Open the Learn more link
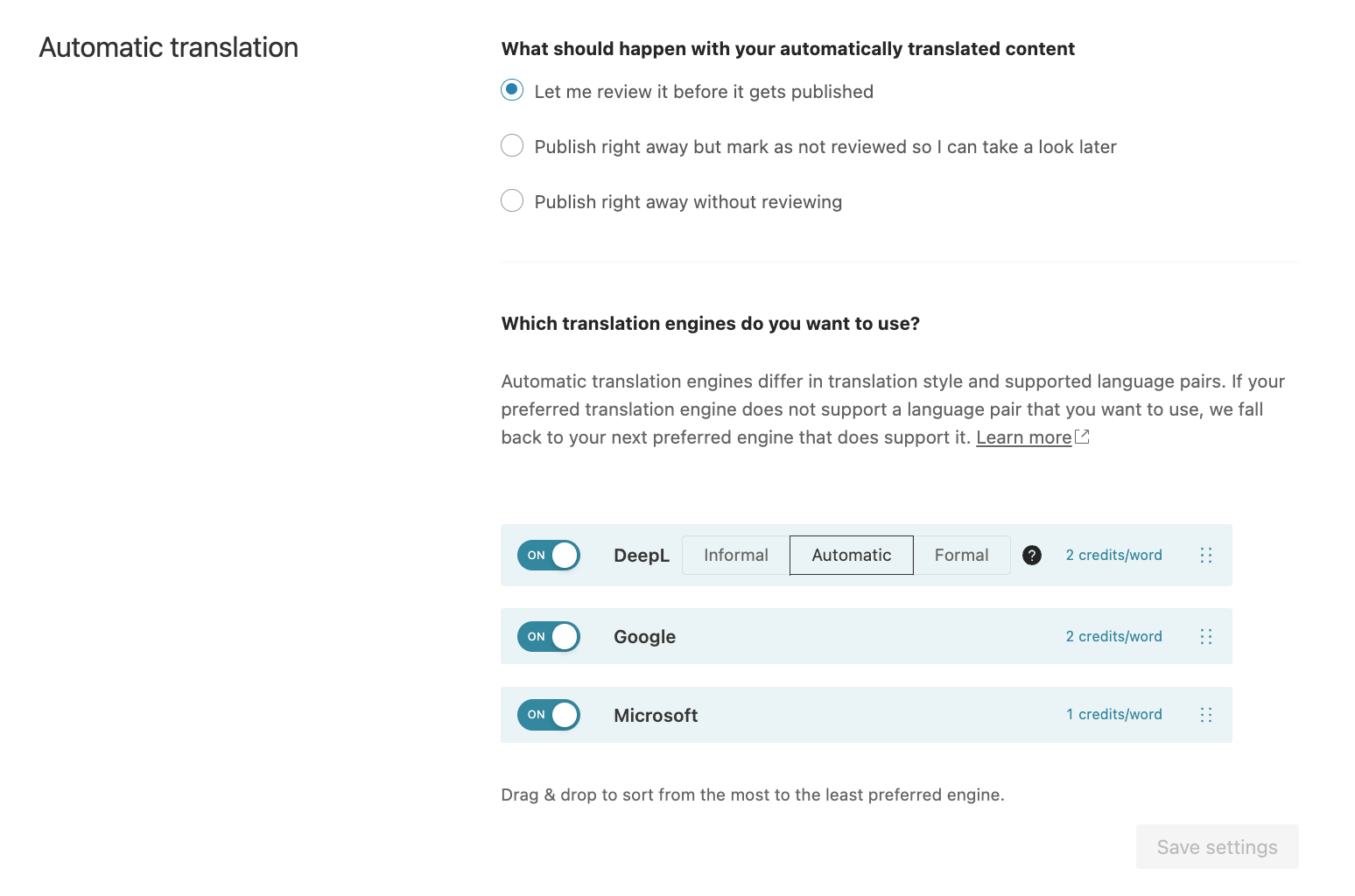 [x=1024, y=437]
